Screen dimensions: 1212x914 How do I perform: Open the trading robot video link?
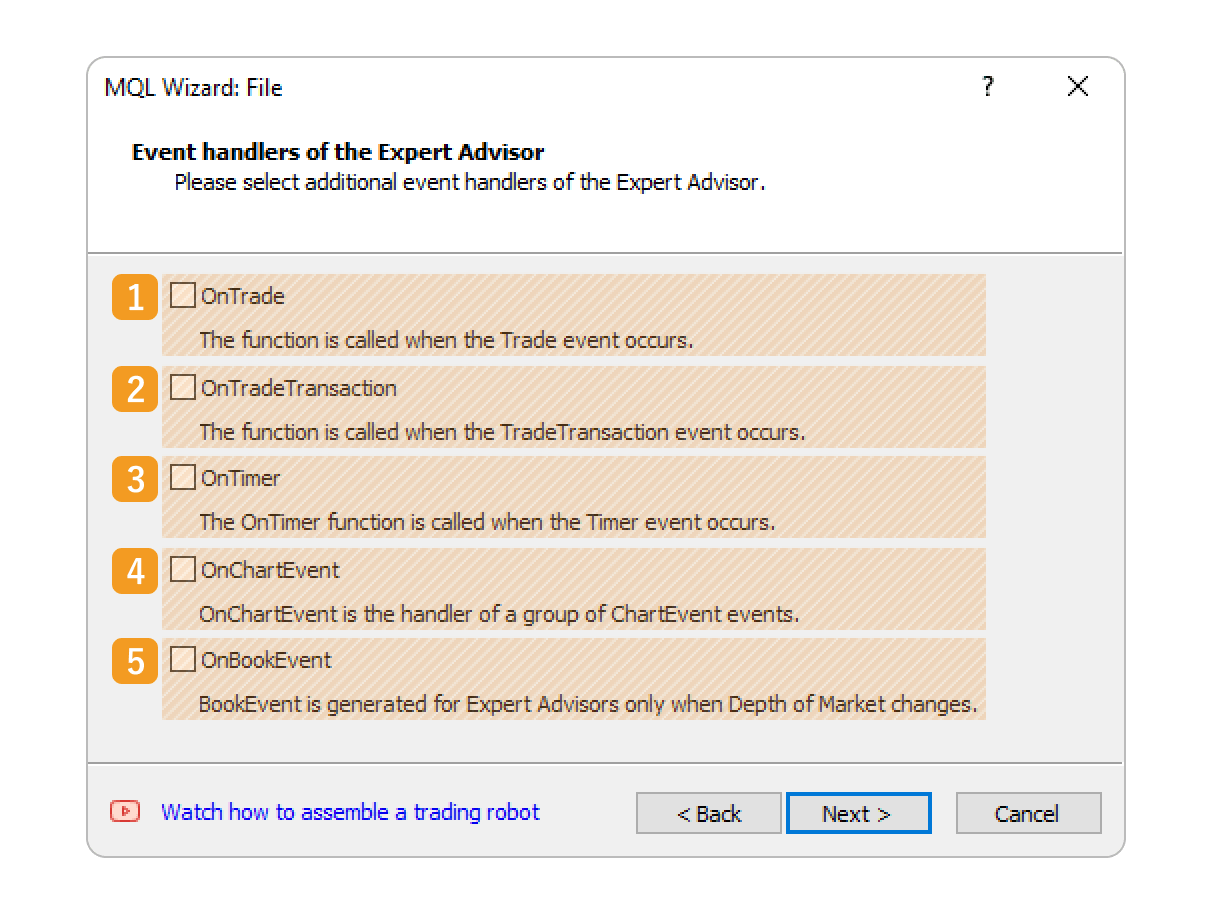click(x=350, y=812)
